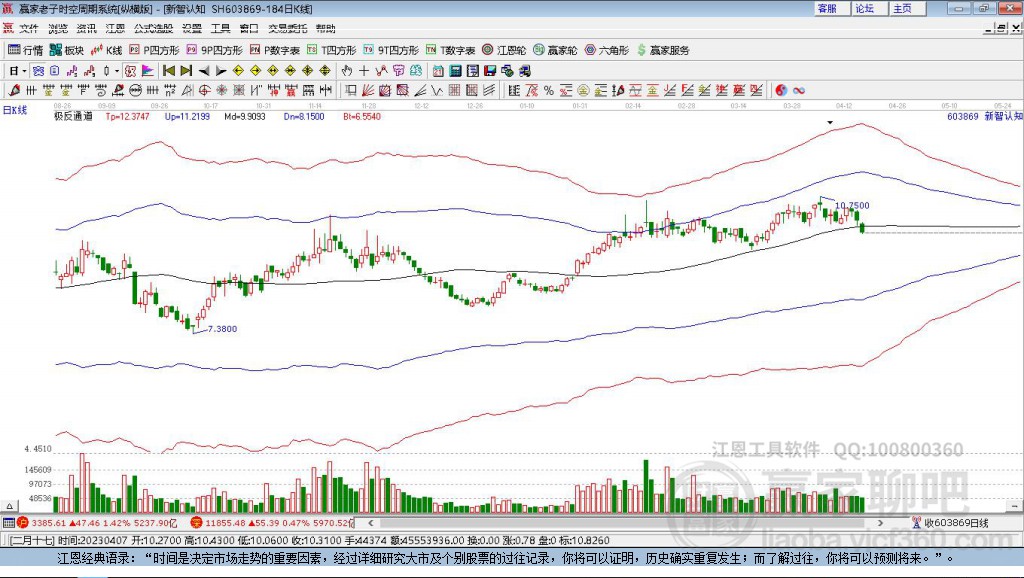
Task: Open the 浏览 menu
Action: point(57,28)
